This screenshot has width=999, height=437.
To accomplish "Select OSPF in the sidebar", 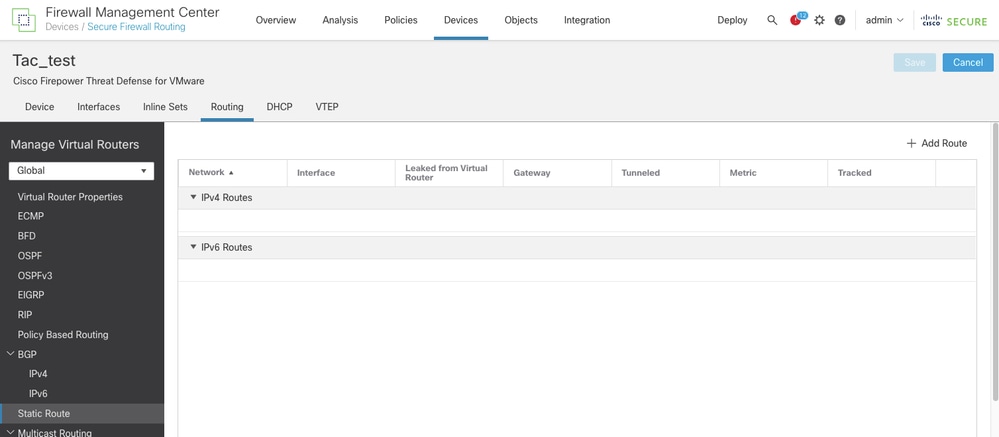I will pos(29,256).
